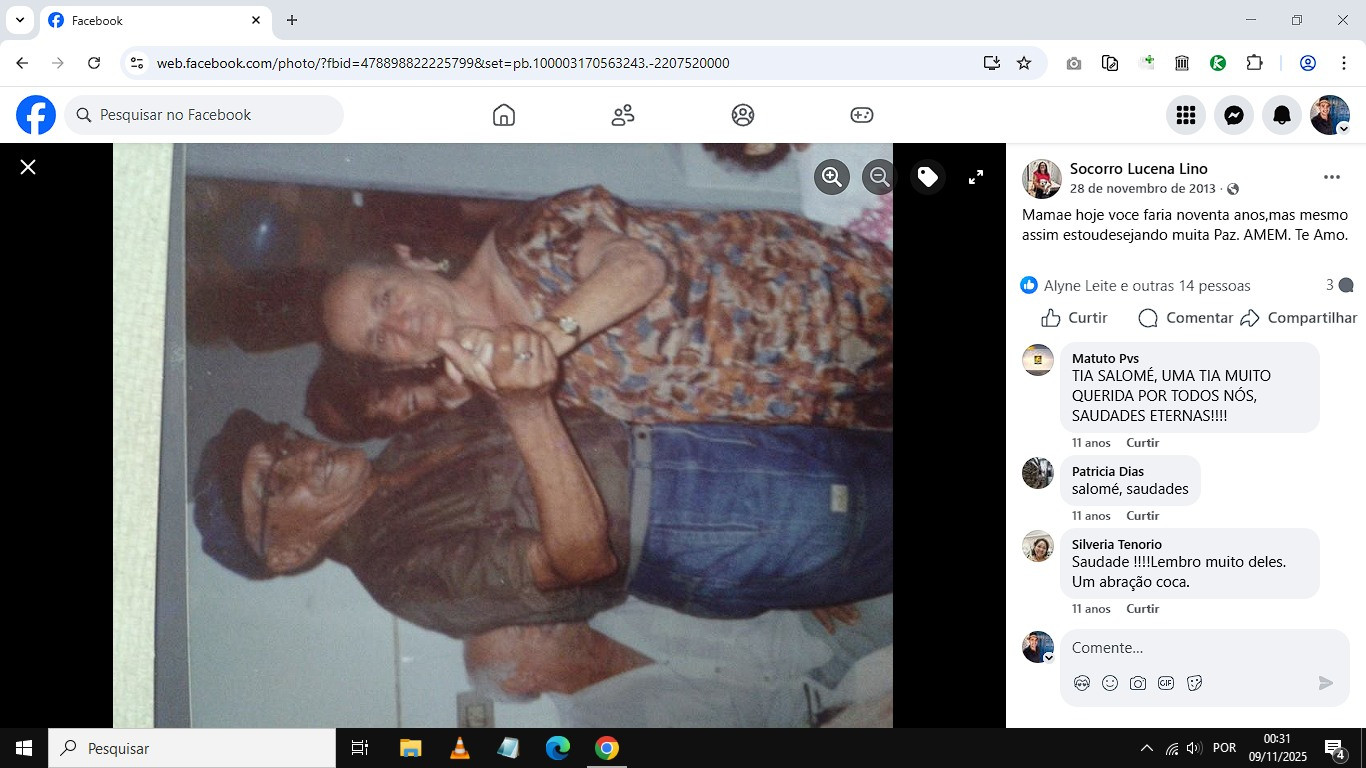Screen dimensions: 1366x768
Task: Open the Facebook apps grid menu
Action: (x=1186, y=115)
